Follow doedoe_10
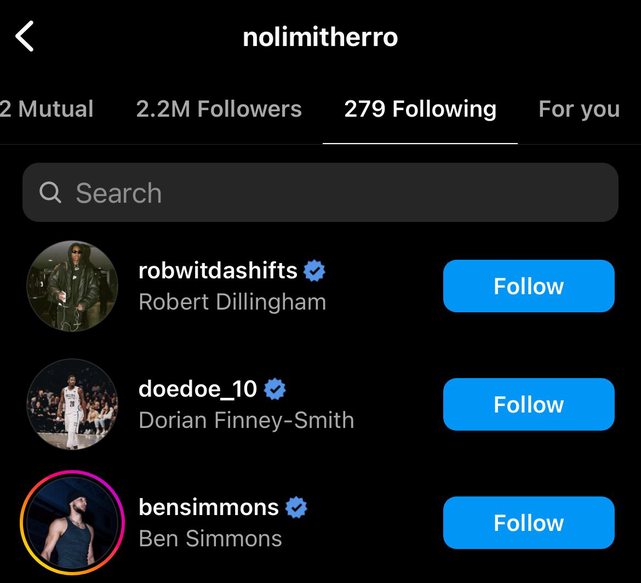Viewport: 641px width, 583px height. [528, 404]
